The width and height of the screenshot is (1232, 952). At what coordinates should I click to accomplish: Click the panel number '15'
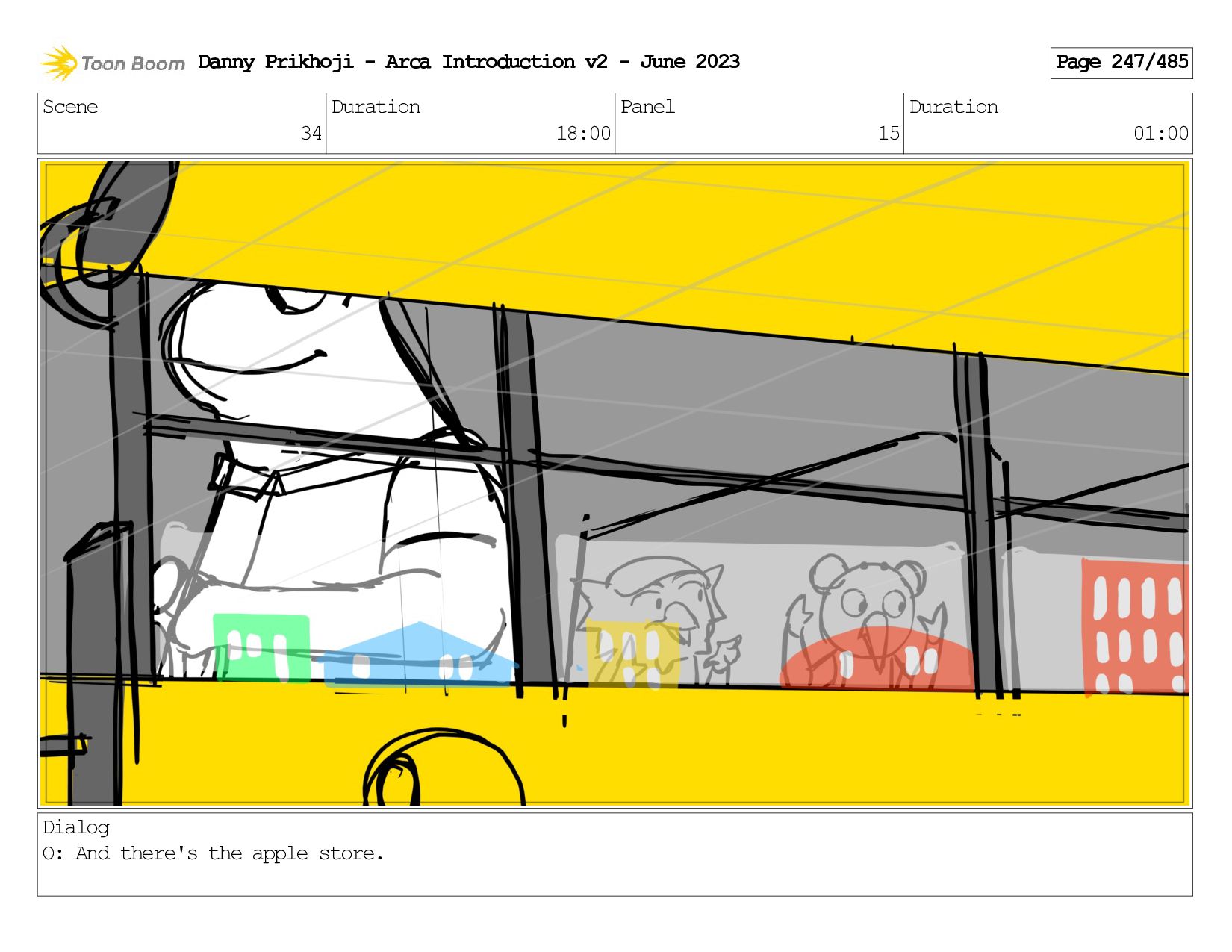889,134
